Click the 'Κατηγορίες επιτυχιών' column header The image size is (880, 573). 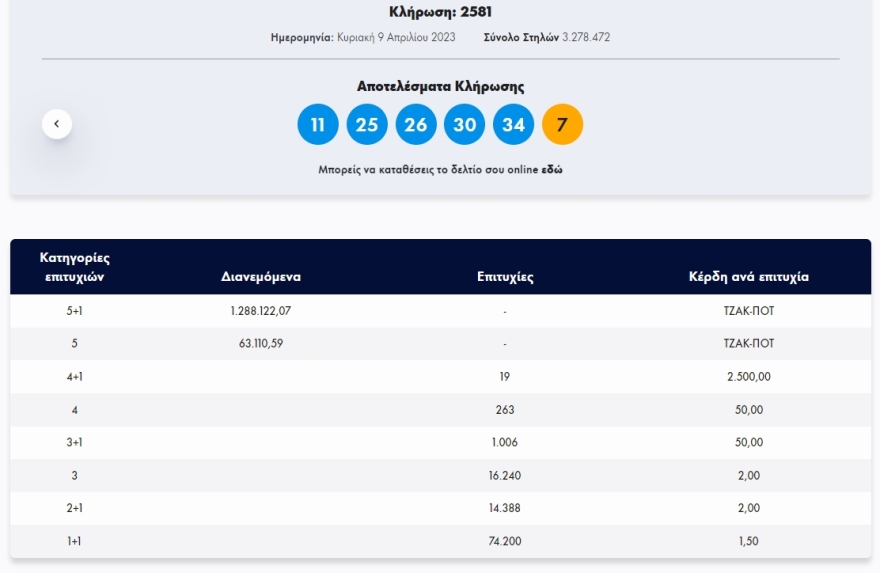(75, 267)
